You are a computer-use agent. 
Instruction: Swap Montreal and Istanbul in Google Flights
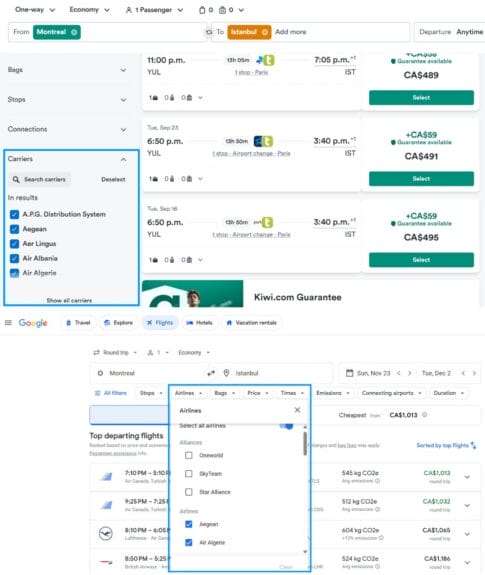click(211, 373)
